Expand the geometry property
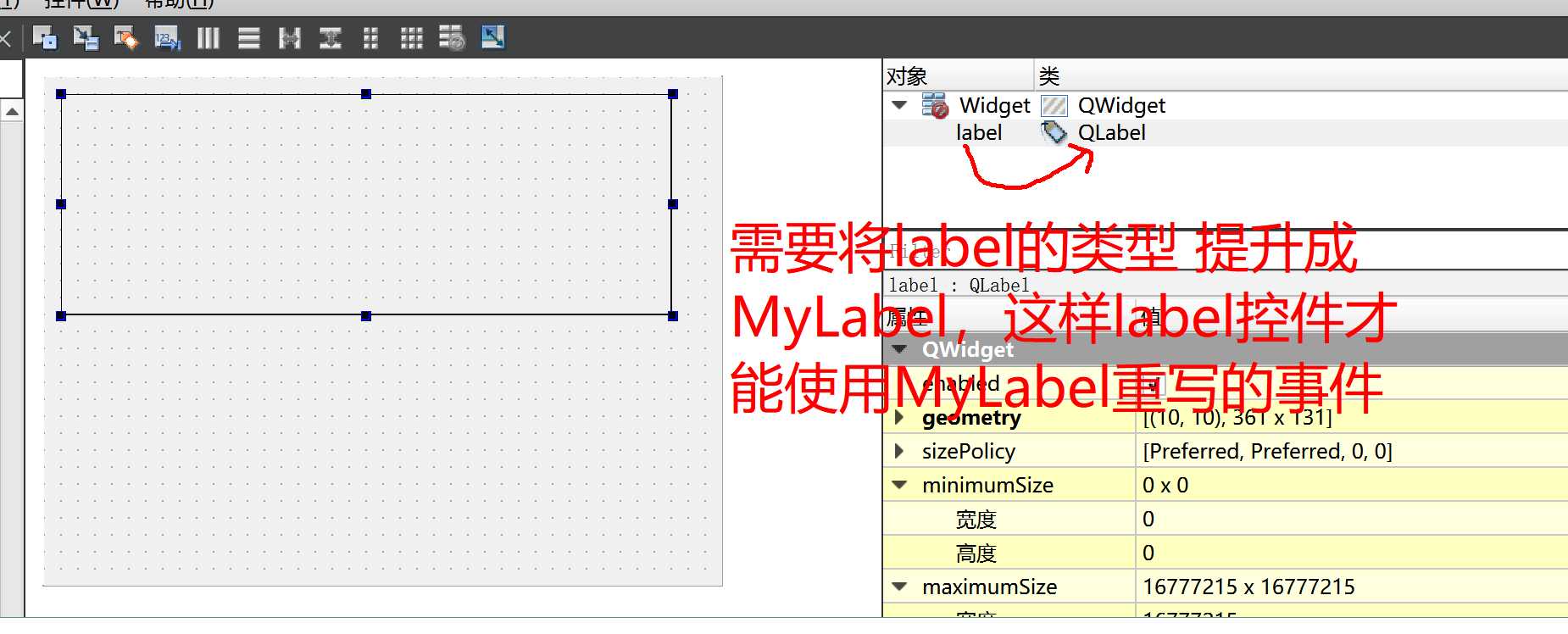1568x634 pixels. [x=899, y=417]
